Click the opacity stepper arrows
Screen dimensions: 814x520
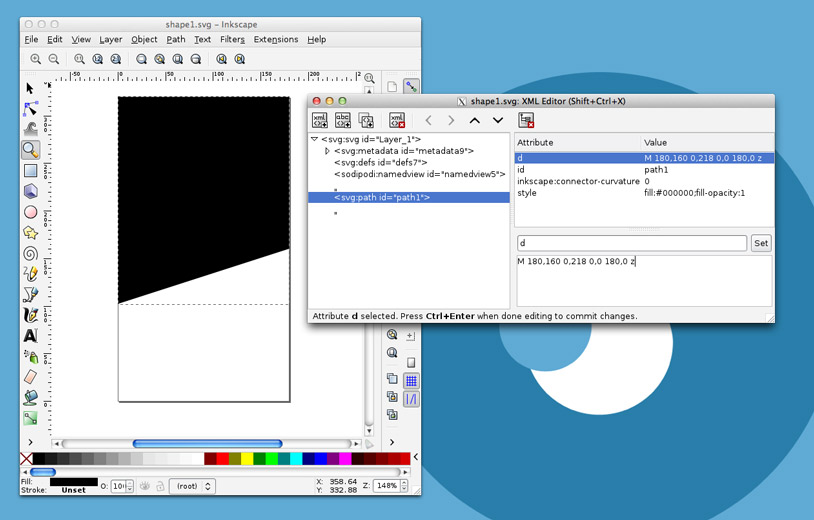click(x=130, y=486)
